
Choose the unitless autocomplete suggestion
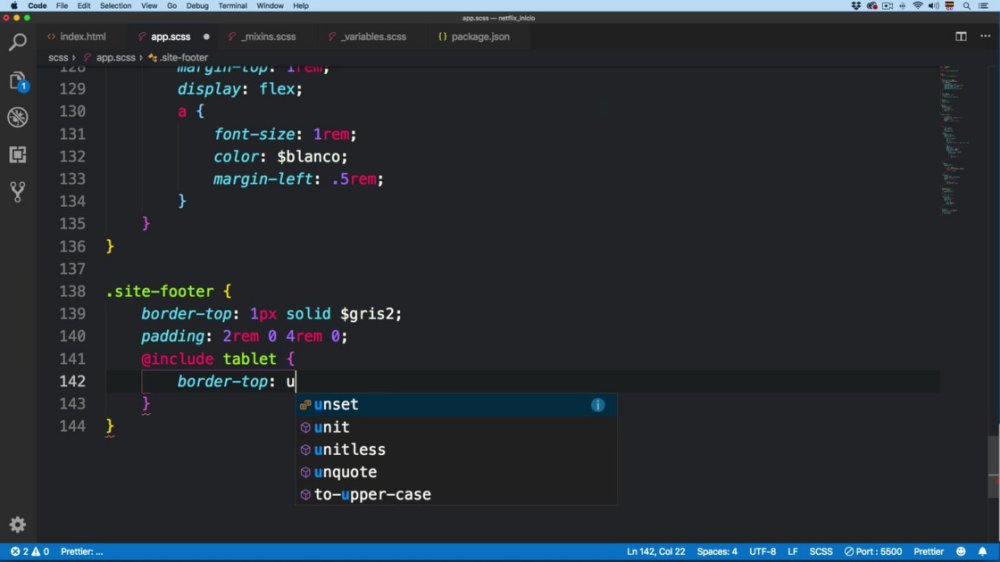(x=455, y=449)
